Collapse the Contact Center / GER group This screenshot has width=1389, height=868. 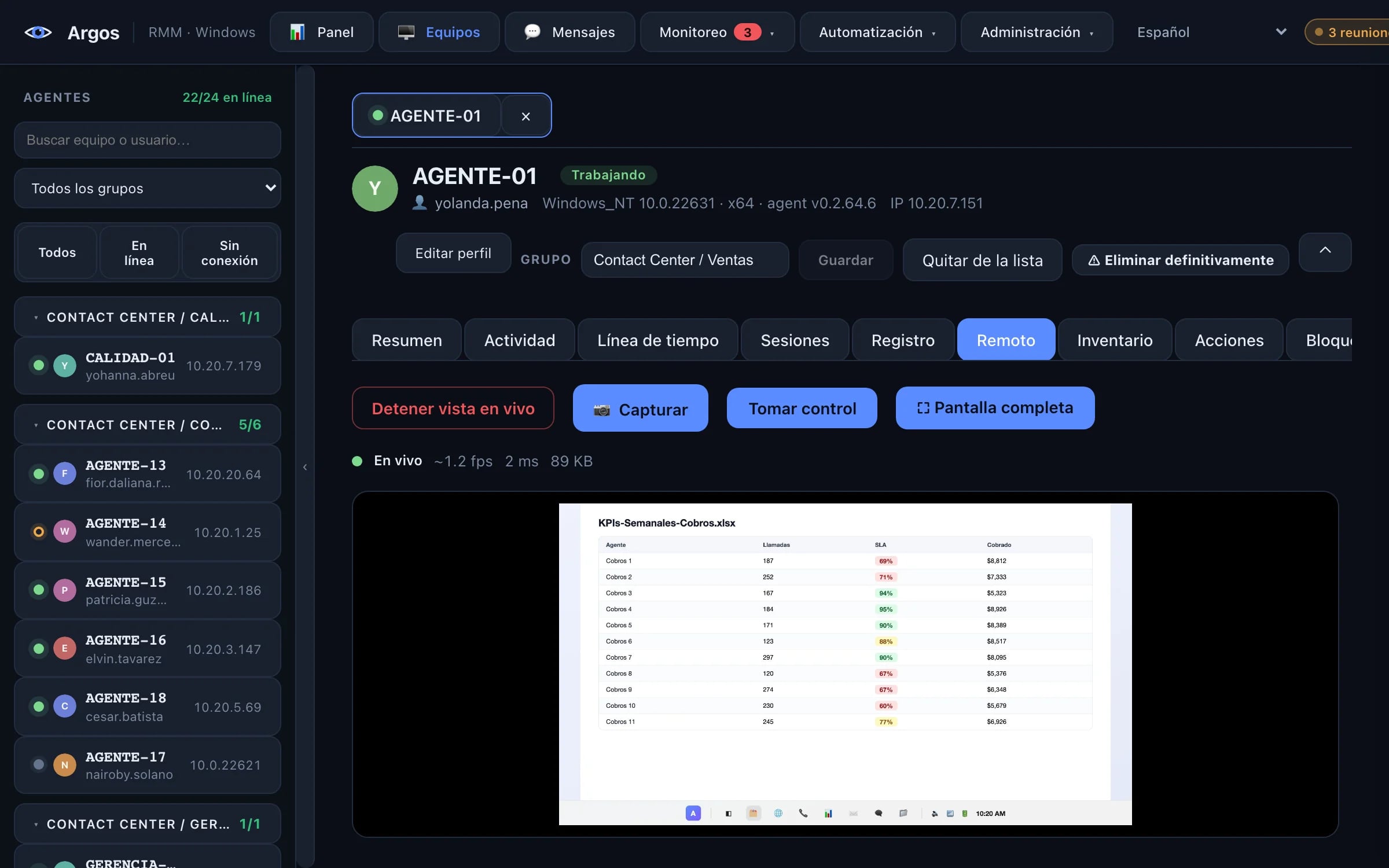click(148, 824)
